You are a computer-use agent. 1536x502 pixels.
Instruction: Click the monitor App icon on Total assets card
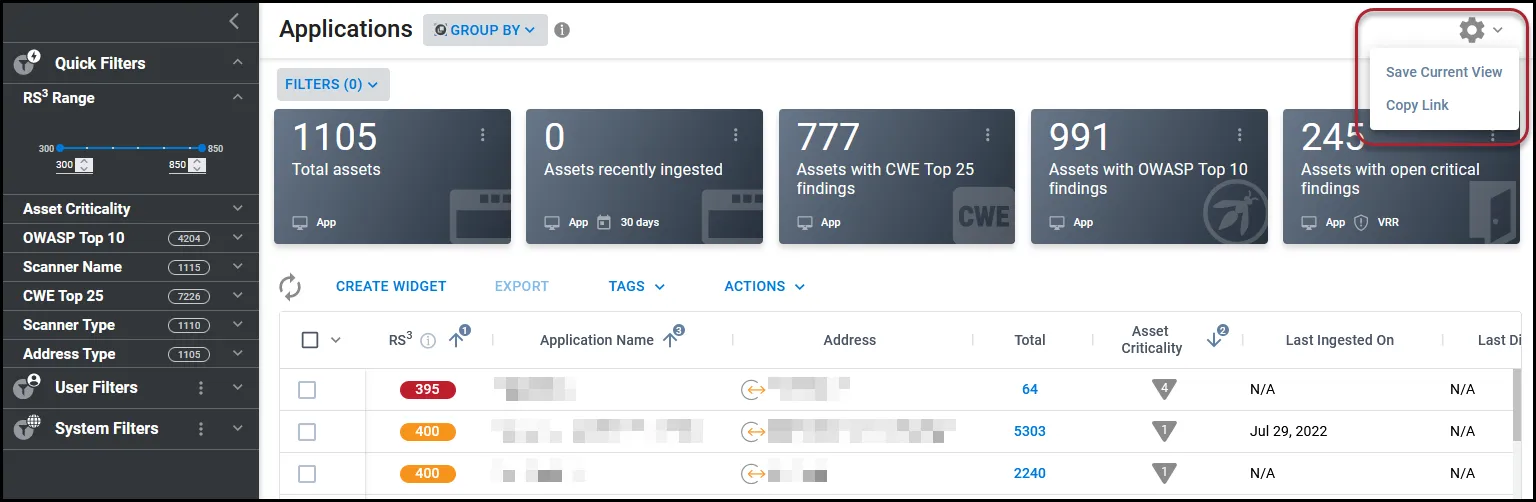pyautogui.click(x=302, y=222)
